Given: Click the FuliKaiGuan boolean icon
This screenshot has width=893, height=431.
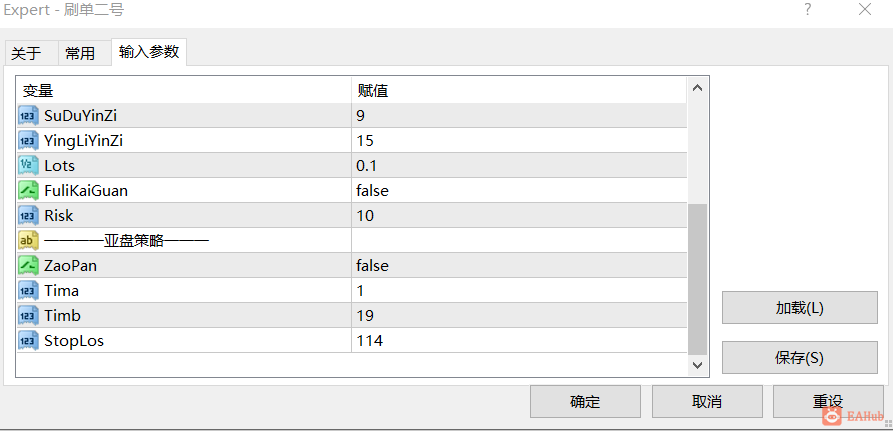Looking at the screenshot, I should pyautogui.click(x=28, y=191).
